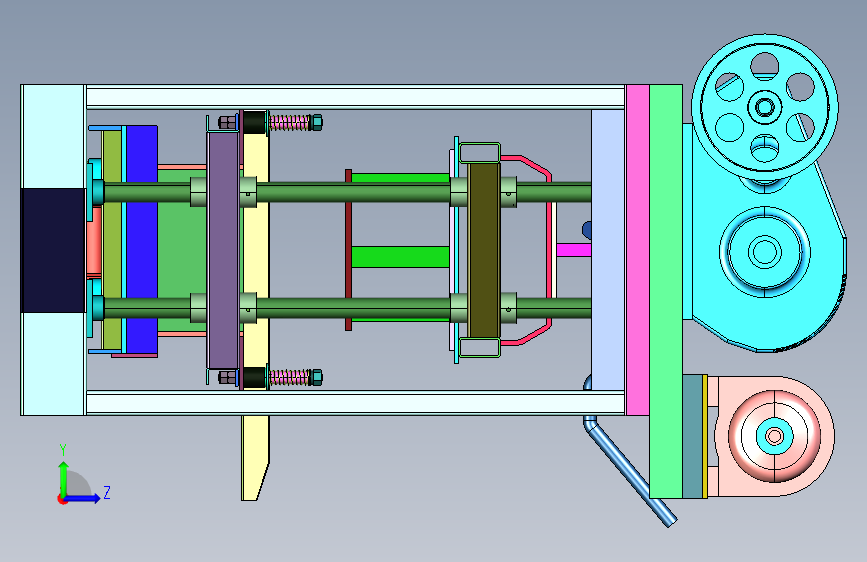
Task: Pick the bright blue block
Action: (142, 240)
